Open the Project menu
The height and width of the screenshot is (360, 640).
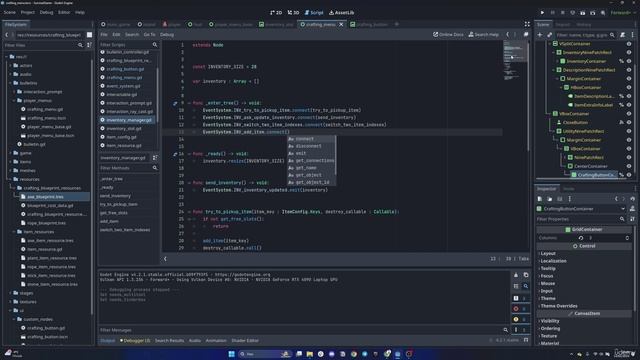coord(27,13)
